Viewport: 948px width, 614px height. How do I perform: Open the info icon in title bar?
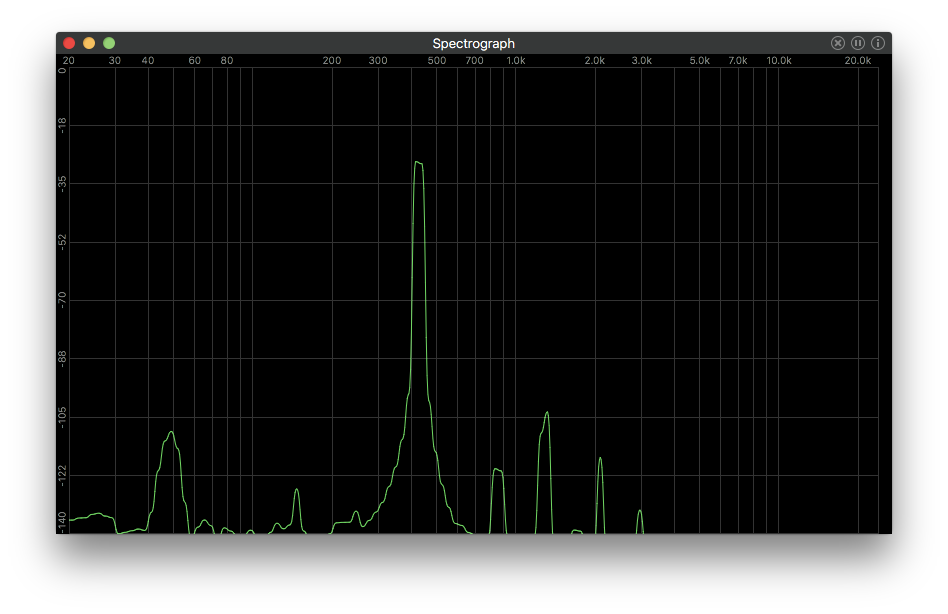[x=878, y=43]
